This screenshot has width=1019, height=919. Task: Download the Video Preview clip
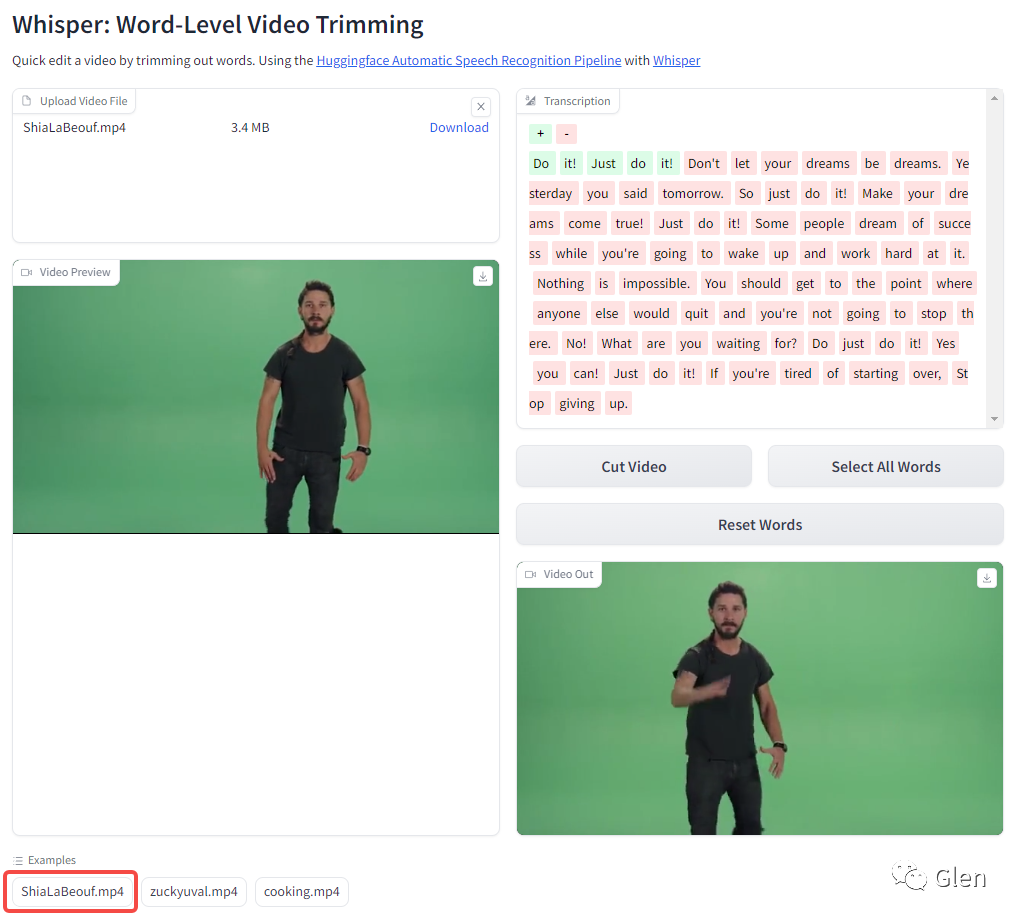tap(482, 276)
